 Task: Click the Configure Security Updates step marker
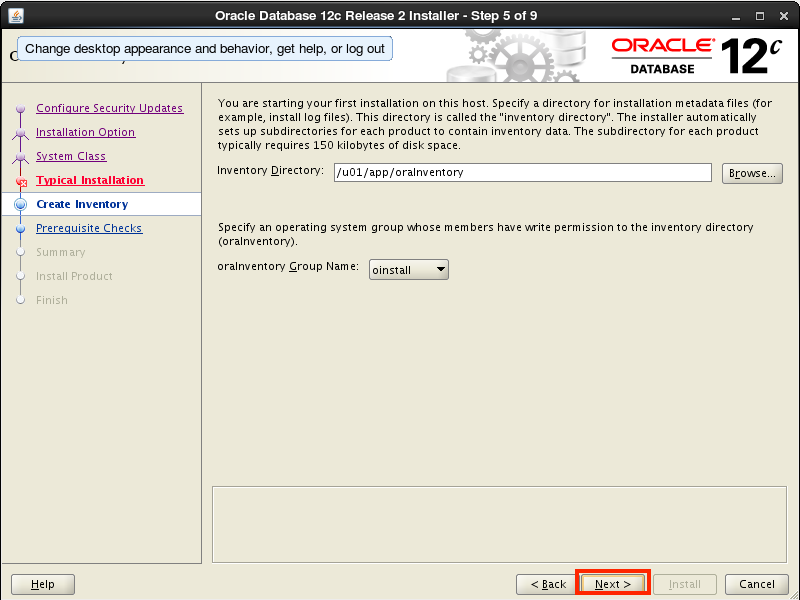20,109
